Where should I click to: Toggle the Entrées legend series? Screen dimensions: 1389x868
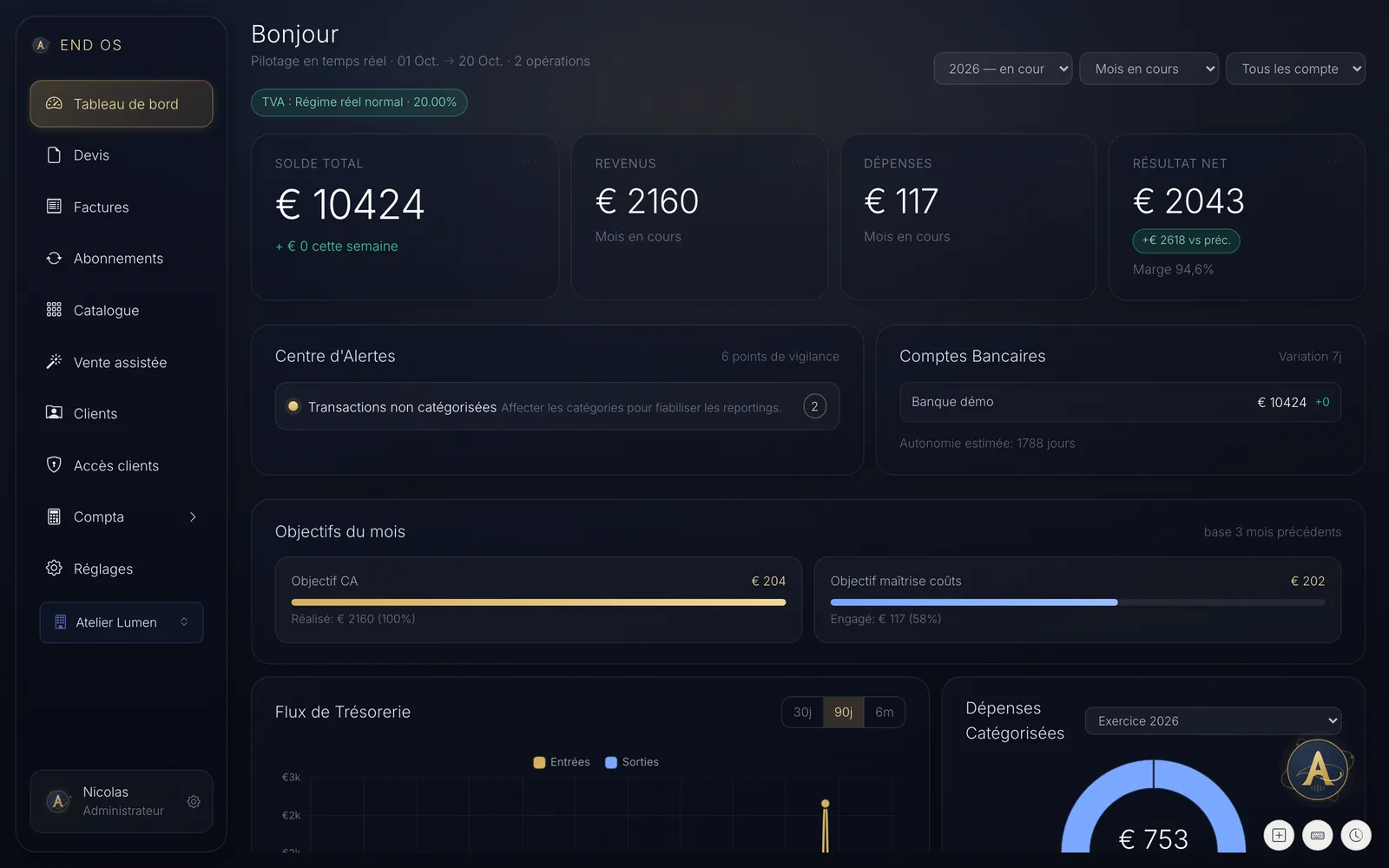(562, 762)
